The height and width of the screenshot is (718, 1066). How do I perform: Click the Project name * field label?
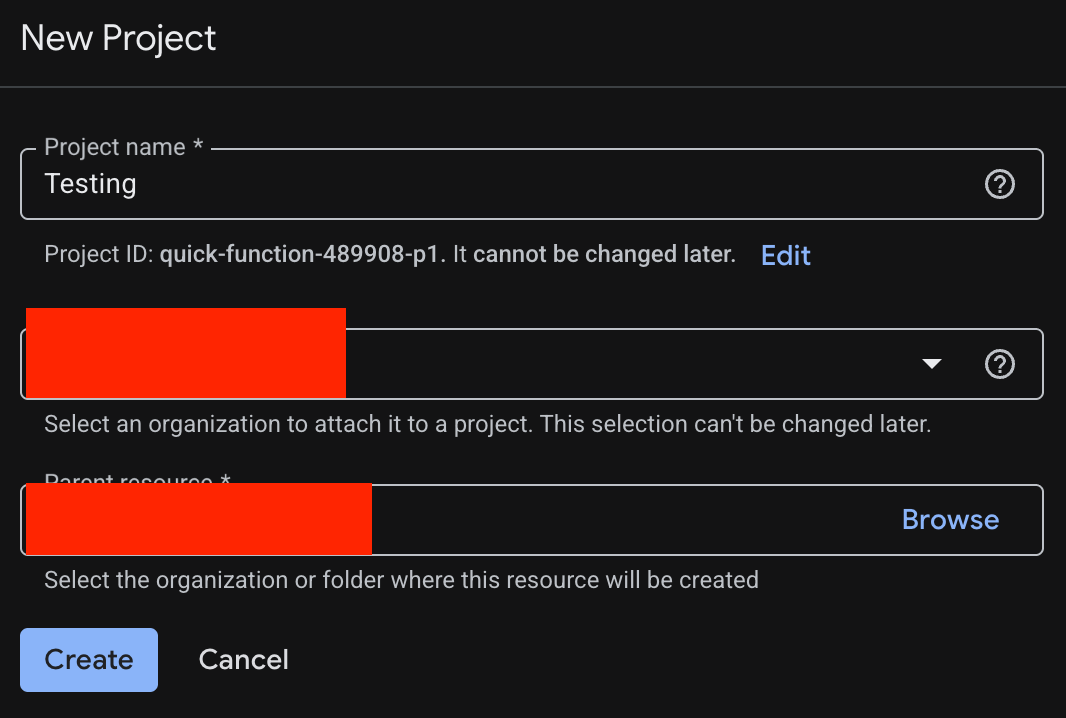coord(124,147)
